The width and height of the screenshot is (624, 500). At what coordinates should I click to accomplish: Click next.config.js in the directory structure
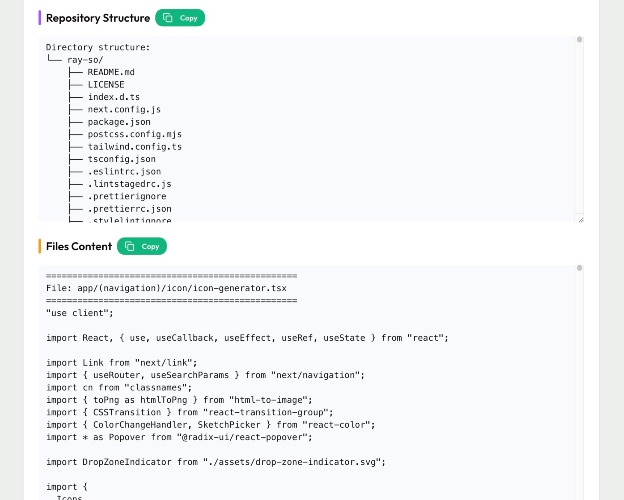[124, 109]
